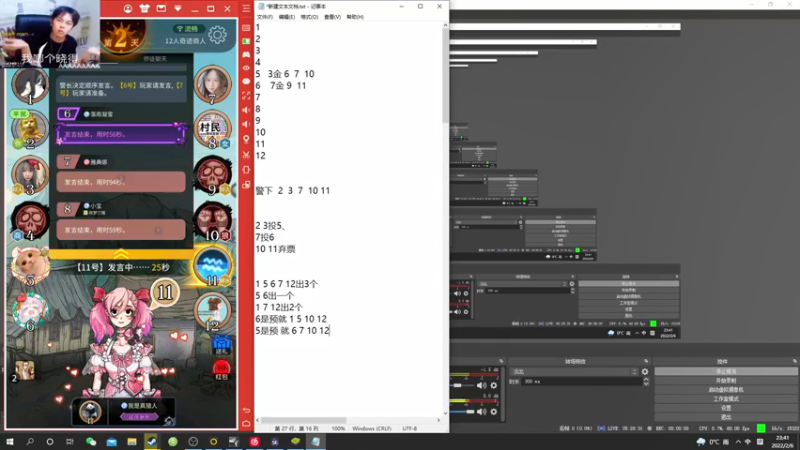Open WeChat from the taskbar
Screen dimensions: 800x450
coord(91,441)
